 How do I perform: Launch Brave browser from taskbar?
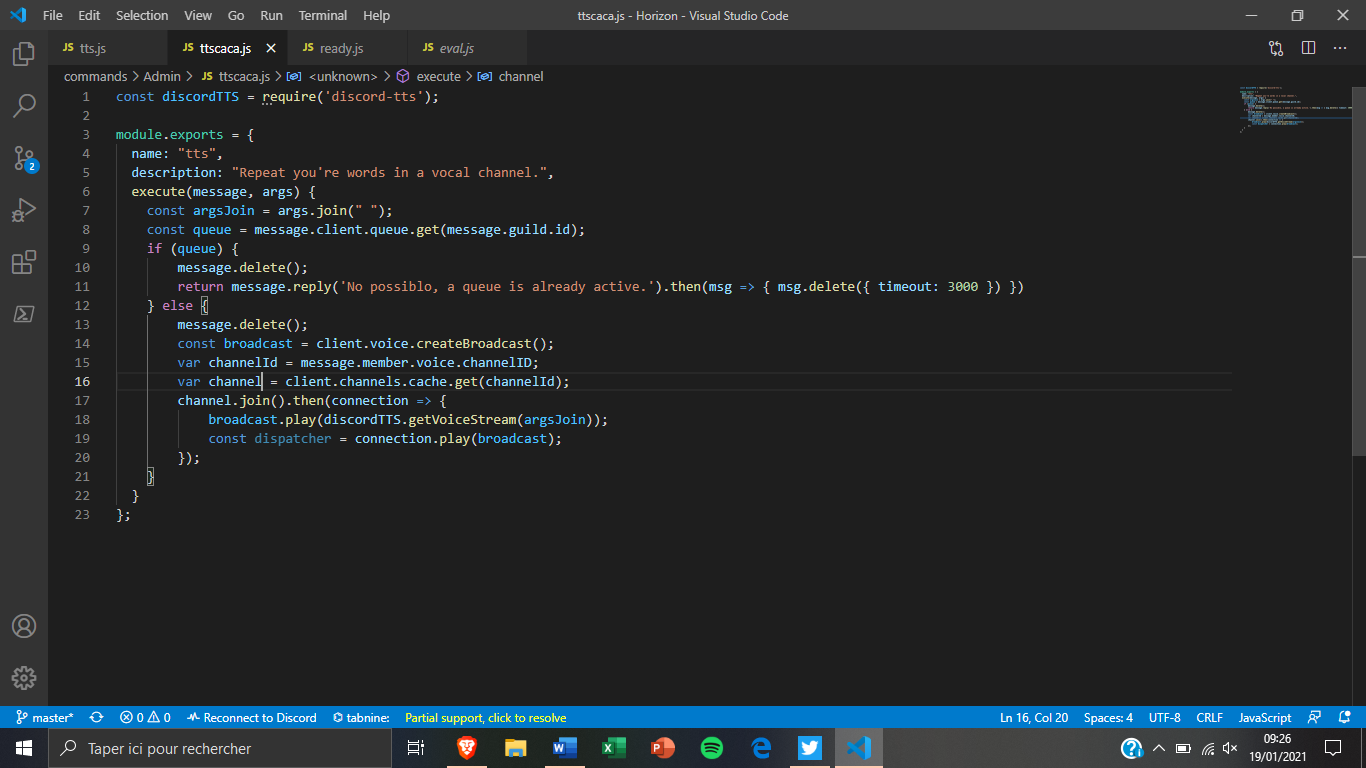click(x=467, y=748)
